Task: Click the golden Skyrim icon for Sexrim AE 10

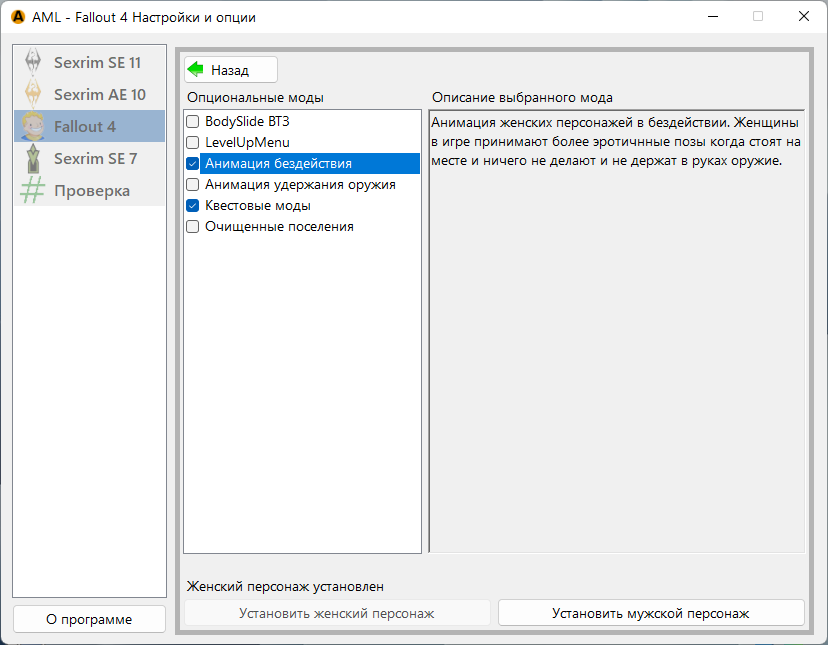Action: pos(33,94)
